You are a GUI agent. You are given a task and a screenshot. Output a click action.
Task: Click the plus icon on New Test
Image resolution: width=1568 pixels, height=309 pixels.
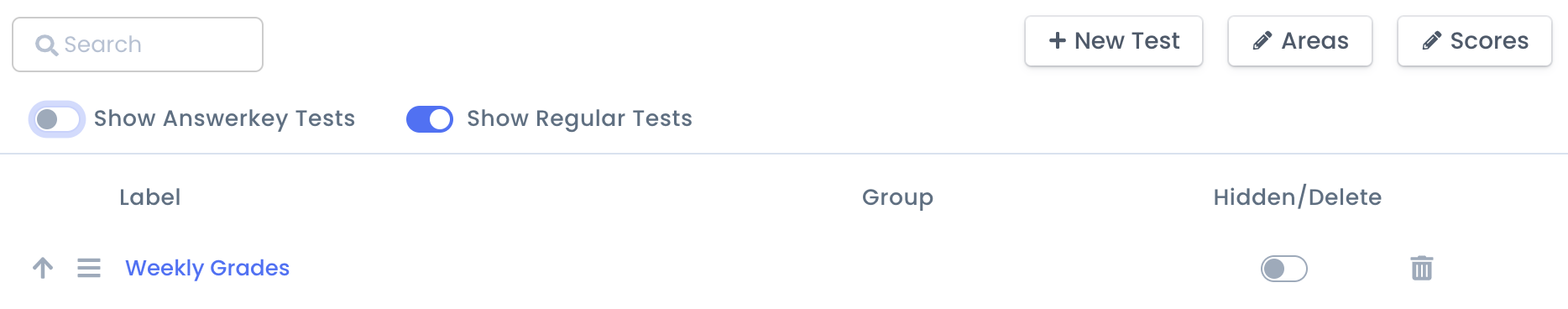[x=1058, y=40]
